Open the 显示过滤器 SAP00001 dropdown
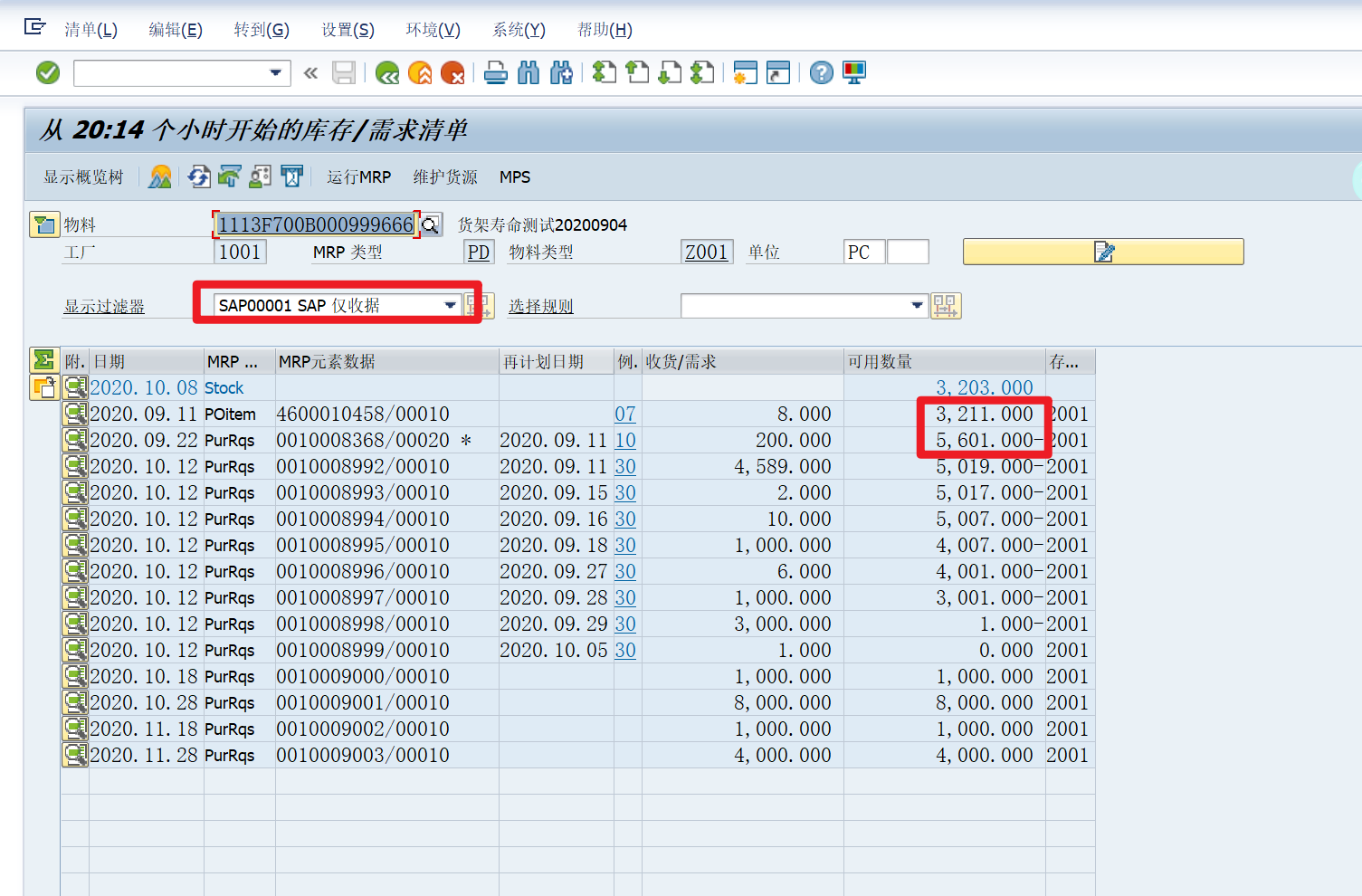The height and width of the screenshot is (896, 1362). (x=451, y=305)
